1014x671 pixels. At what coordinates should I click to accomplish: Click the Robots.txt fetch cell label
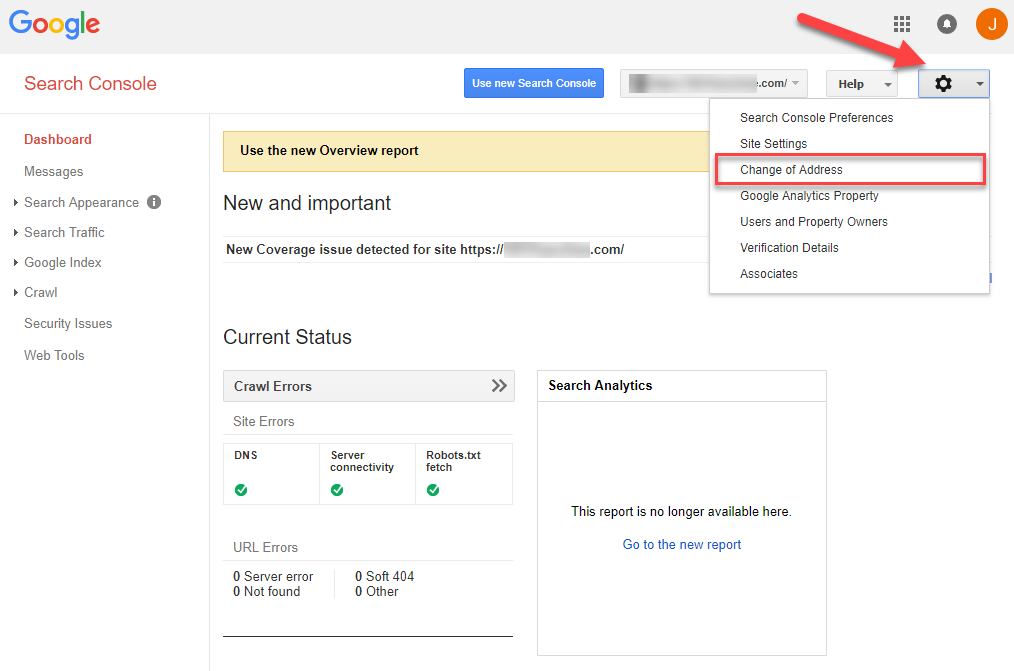pos(453,461)
